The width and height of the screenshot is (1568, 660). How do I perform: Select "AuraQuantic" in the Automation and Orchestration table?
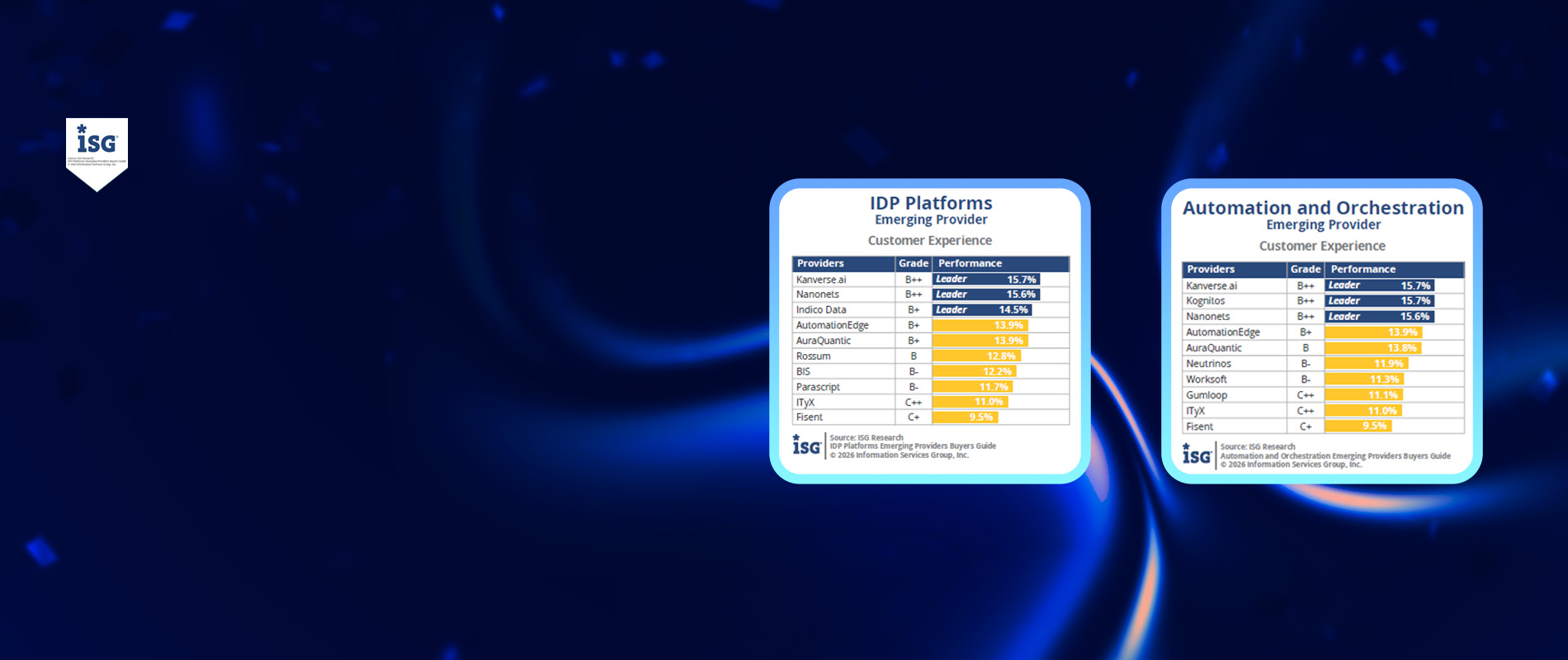(x=1214, y=348)
